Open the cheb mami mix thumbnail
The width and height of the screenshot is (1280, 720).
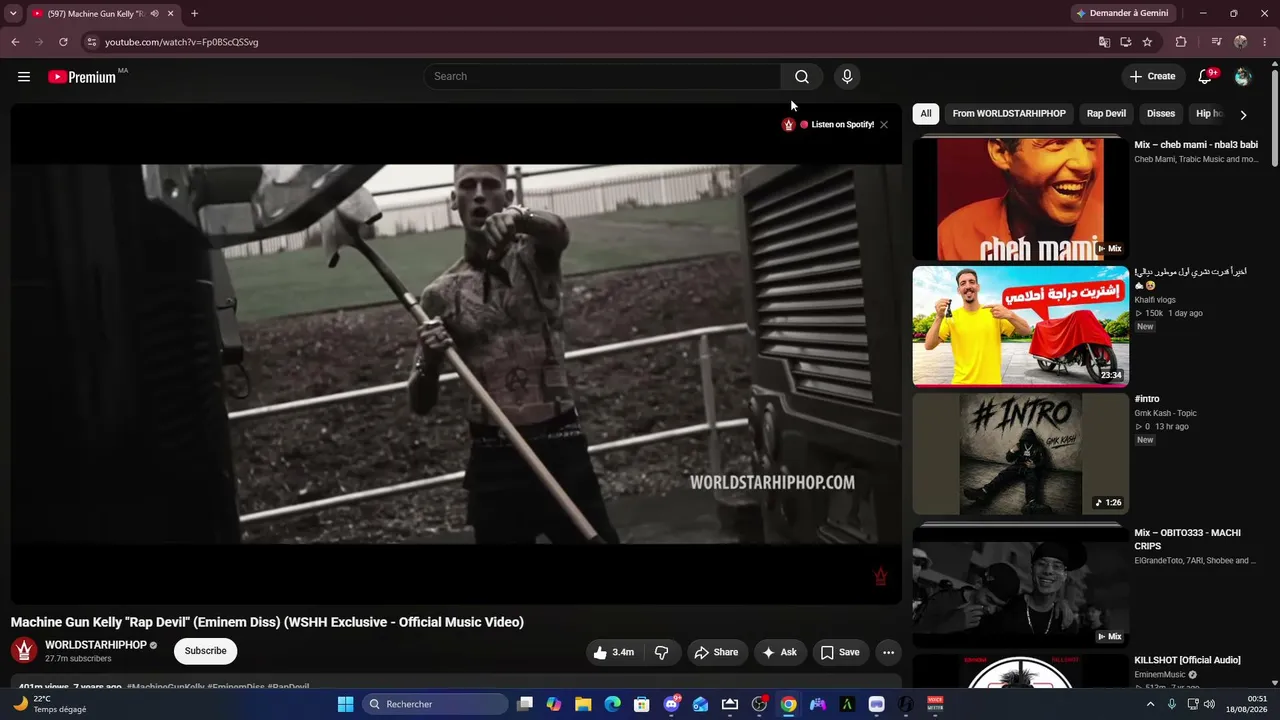[x=1020, y=197]
